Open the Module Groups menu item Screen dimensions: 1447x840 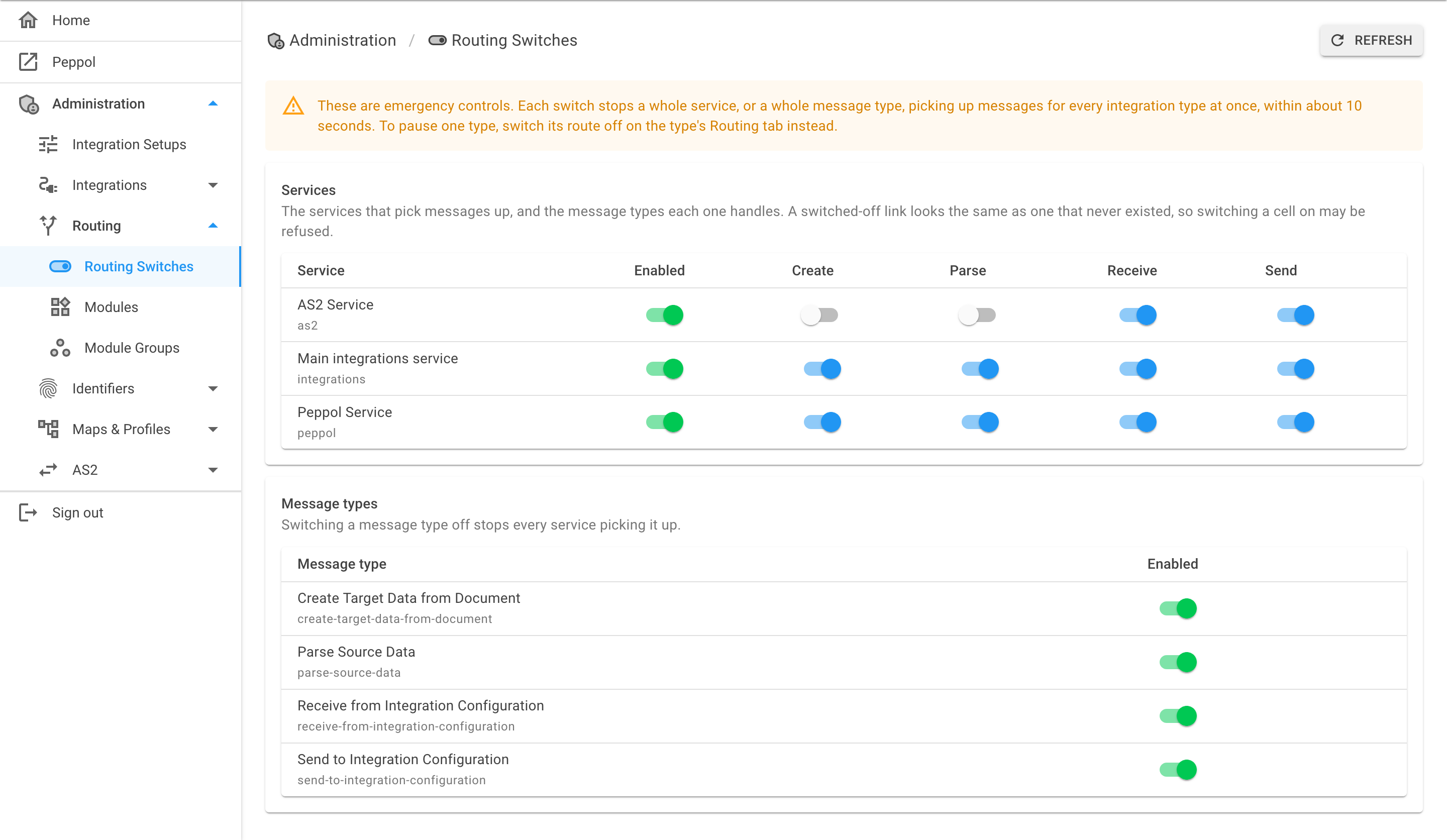tap(121, 348)
